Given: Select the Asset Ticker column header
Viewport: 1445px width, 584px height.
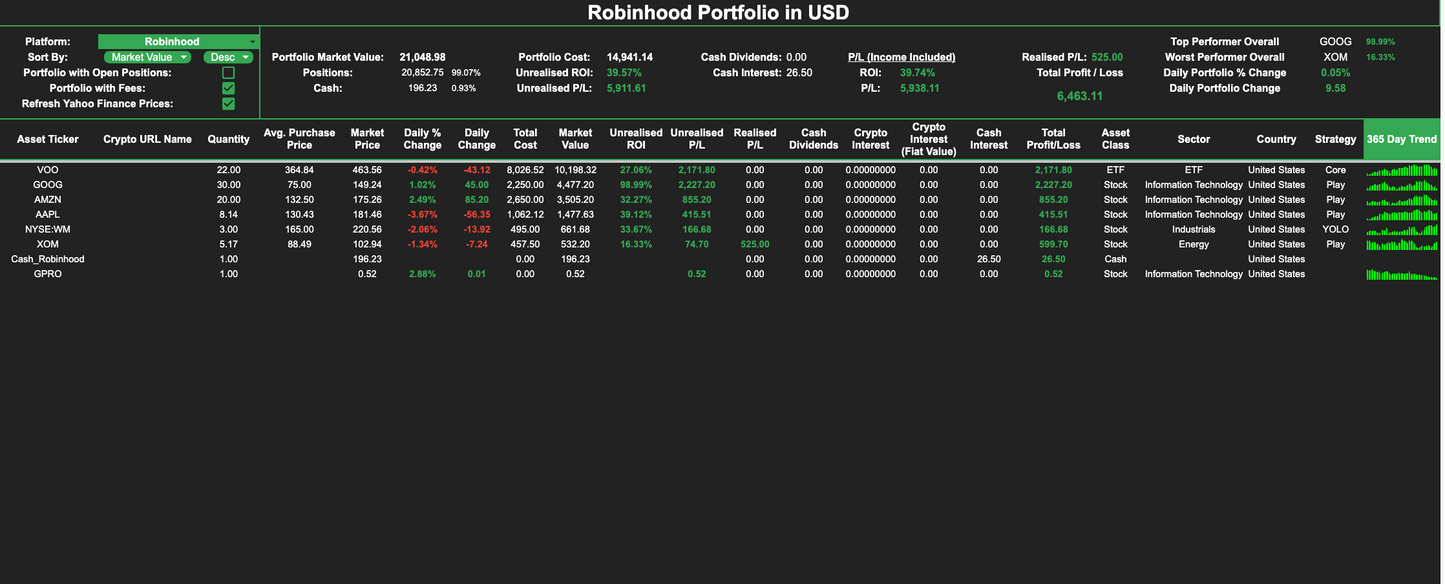Looking at the screenshot, I should click(48, 139).
